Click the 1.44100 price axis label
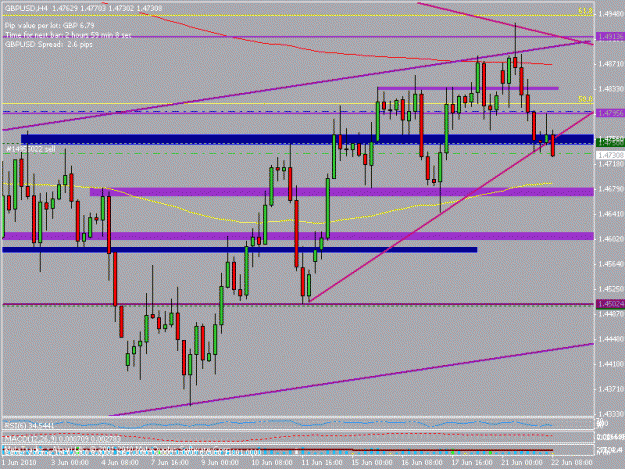 (611, 364)
